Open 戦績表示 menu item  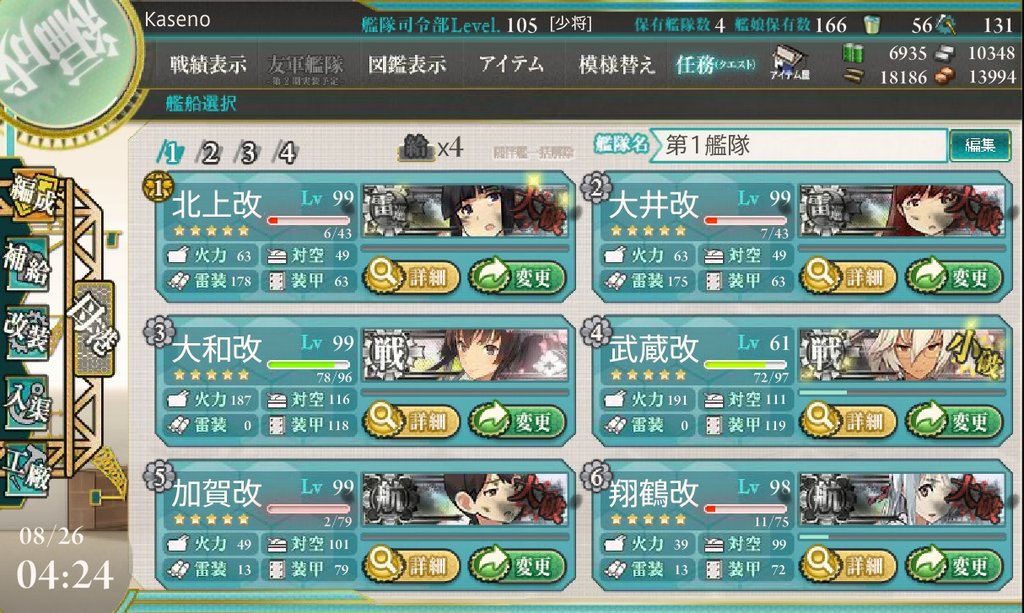coord(208,64)
